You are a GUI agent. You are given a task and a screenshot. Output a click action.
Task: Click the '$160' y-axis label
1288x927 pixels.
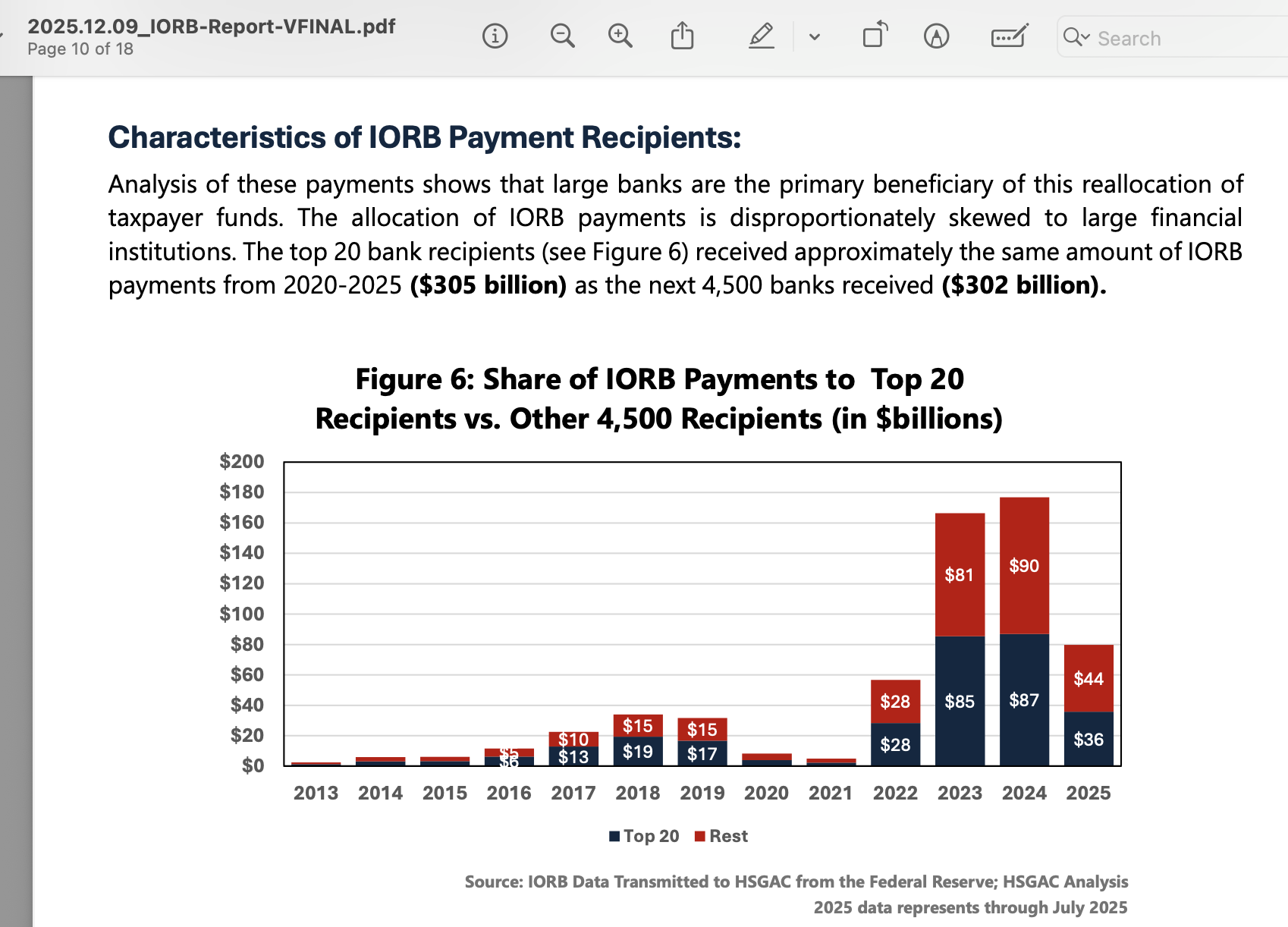click(242, 522)
